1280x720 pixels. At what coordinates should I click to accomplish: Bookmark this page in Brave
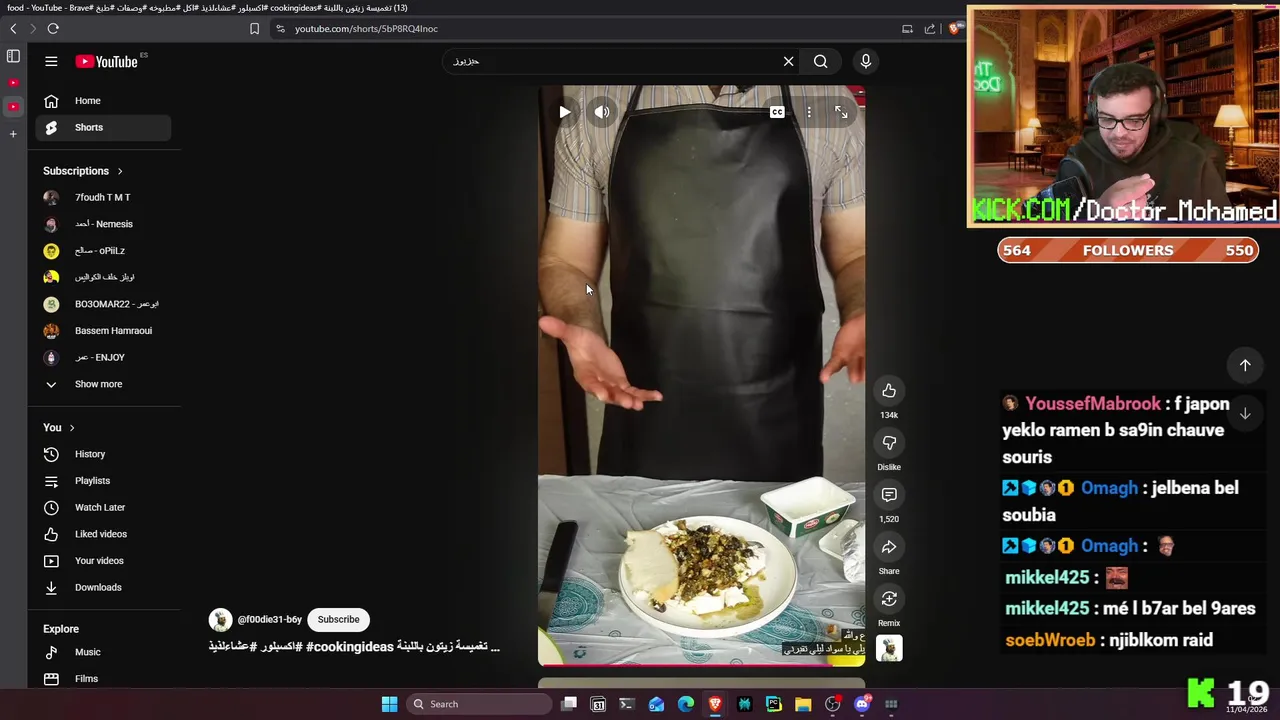(254, 29)
